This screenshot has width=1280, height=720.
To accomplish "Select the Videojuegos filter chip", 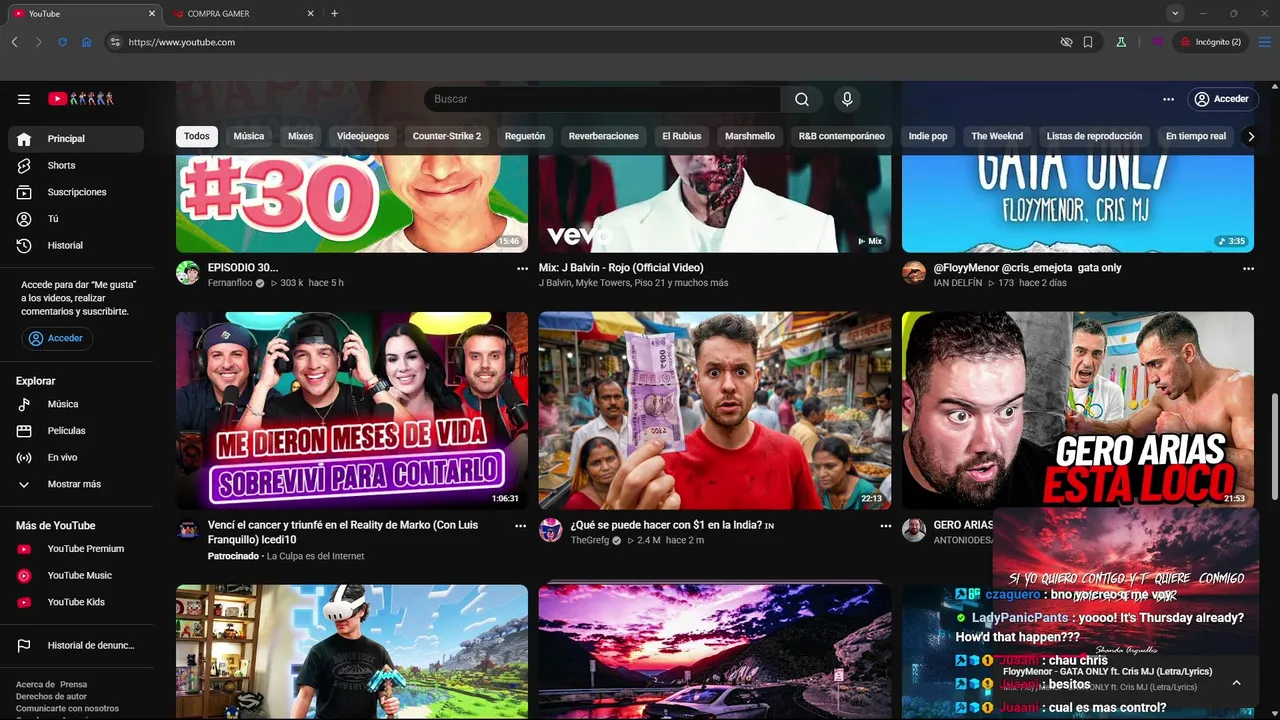I will [x=363, y=136].
